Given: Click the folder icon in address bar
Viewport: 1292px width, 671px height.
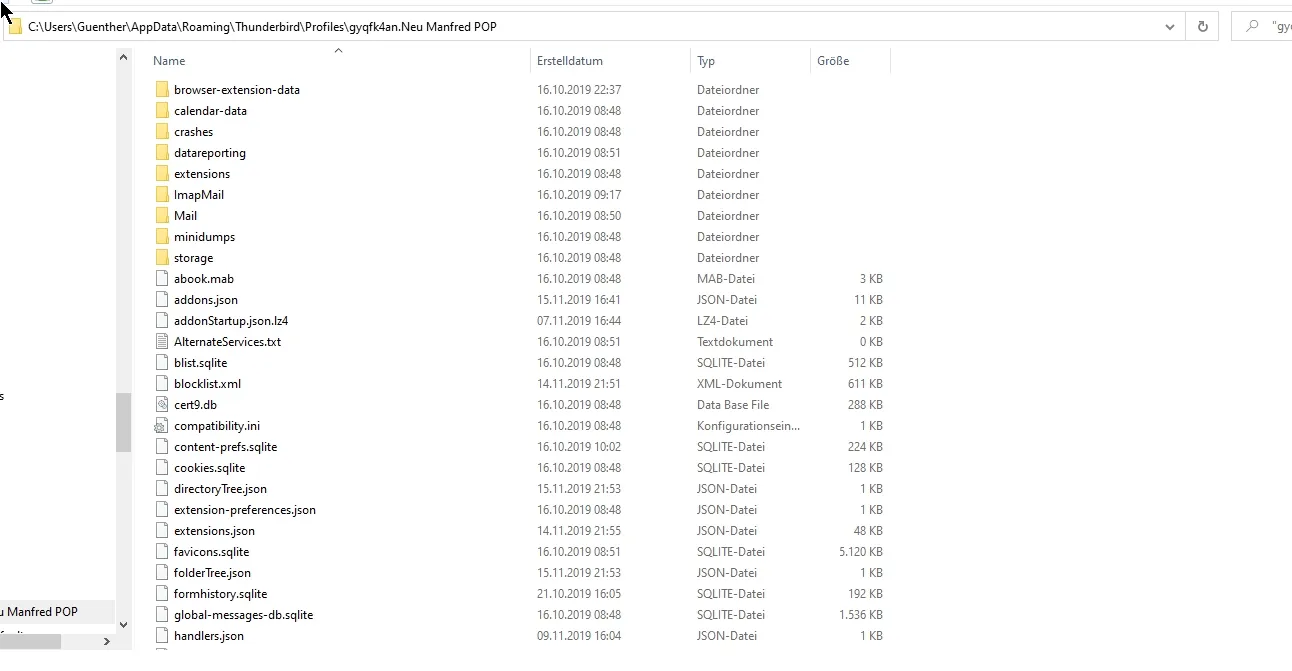Looking at the screenshot, I should pyautogui.click(x=15, y=27).
